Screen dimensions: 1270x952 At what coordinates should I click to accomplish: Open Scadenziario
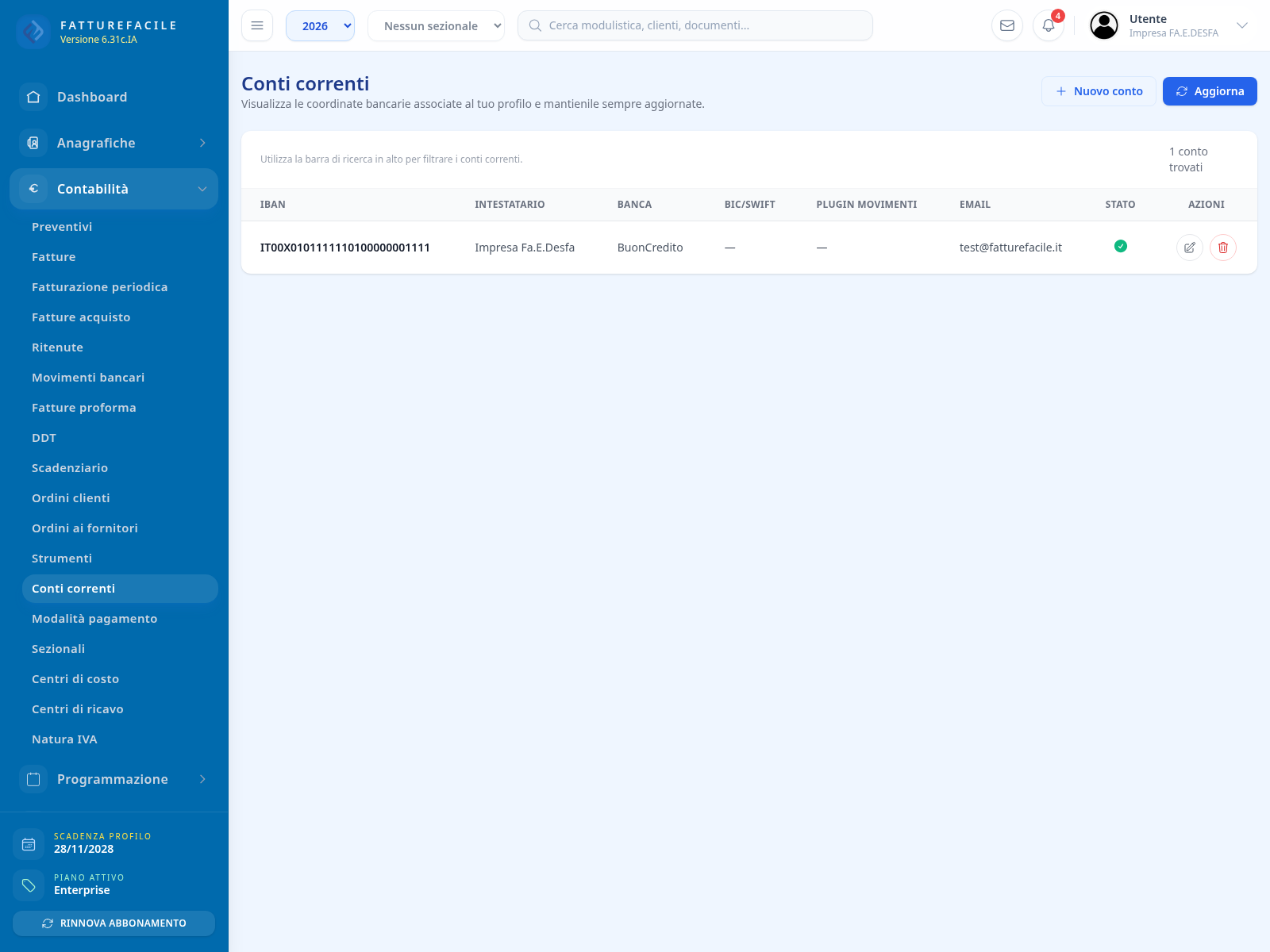[x=120, y=468]
